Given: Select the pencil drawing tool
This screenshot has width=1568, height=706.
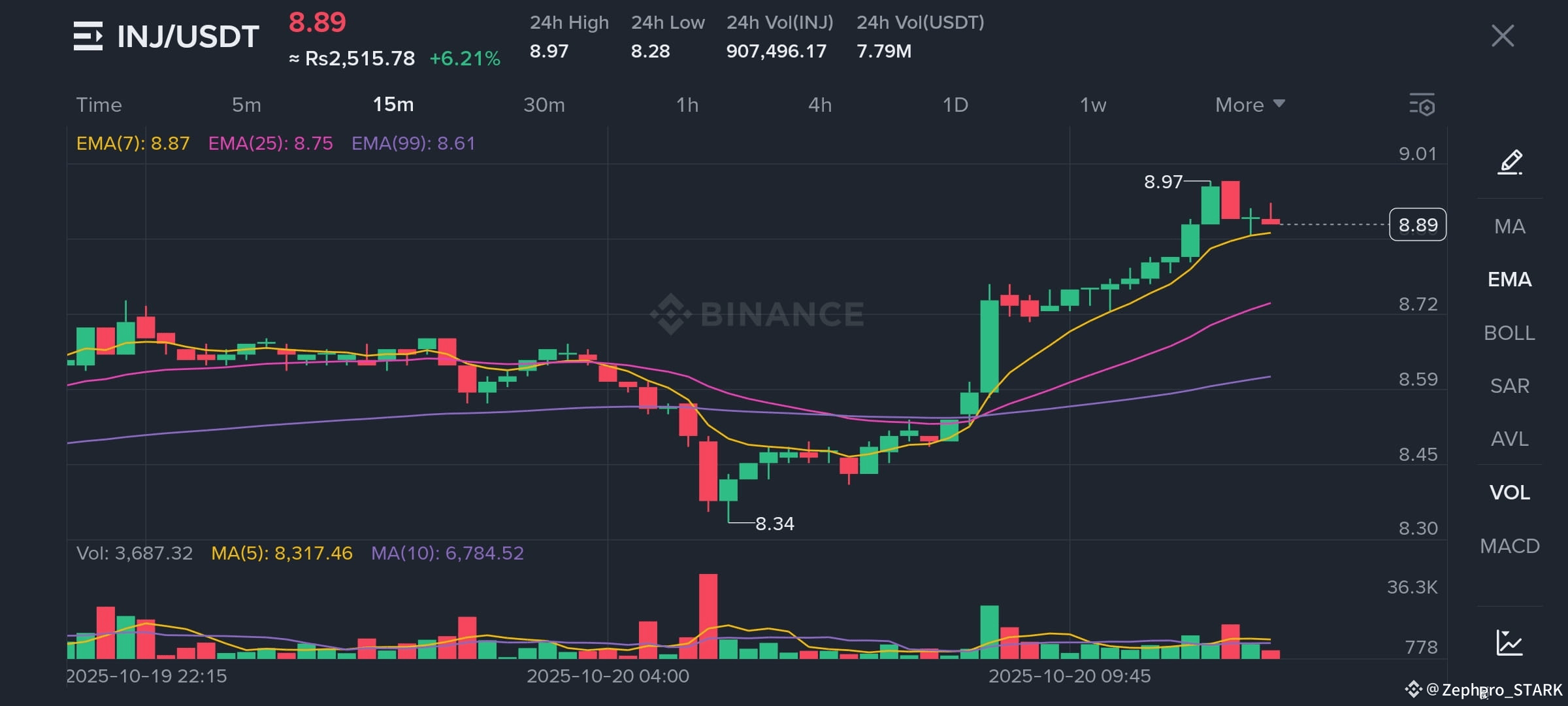Looking at the screenshot, I should (1510, 162).
